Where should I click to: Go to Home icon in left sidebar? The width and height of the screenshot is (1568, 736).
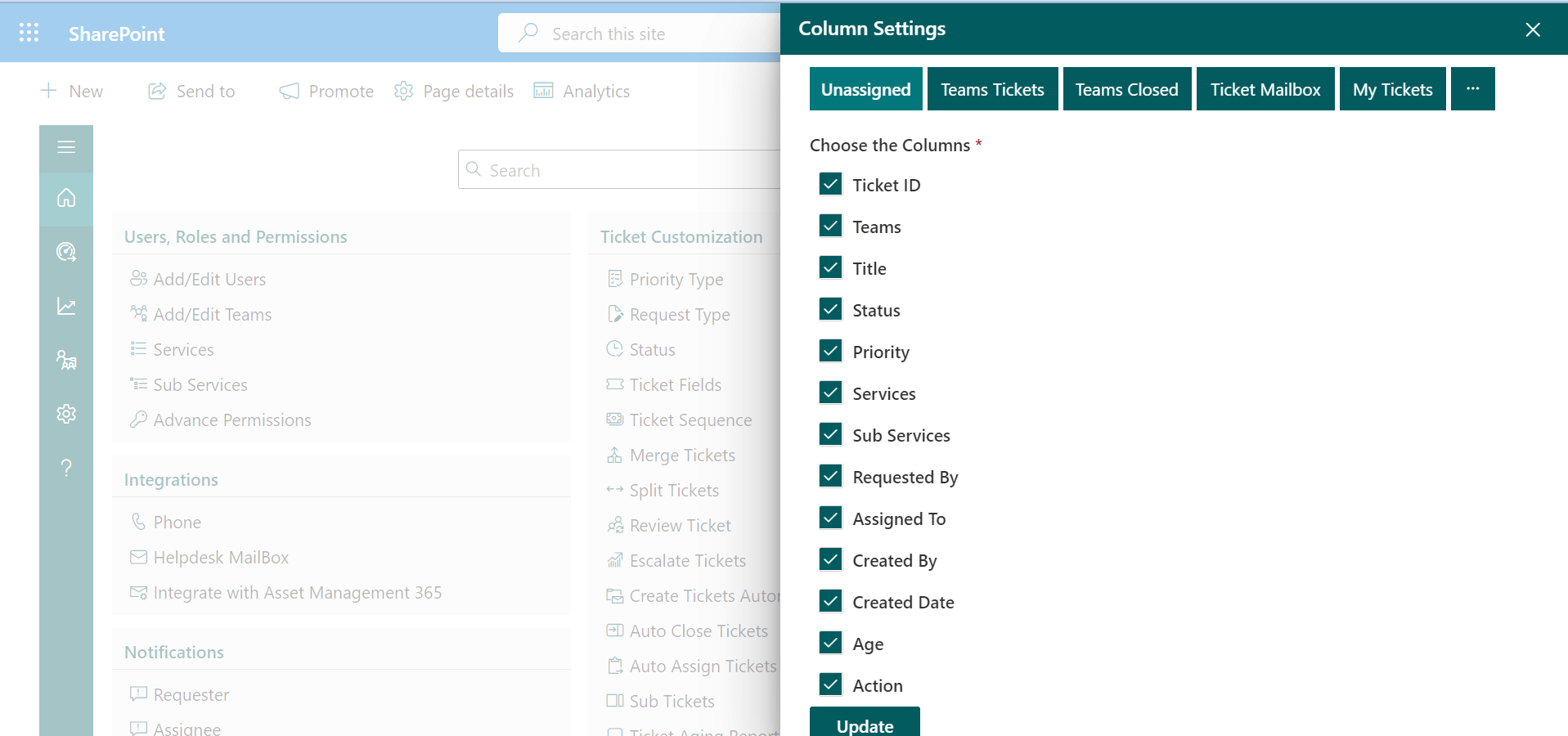[66, 198]
